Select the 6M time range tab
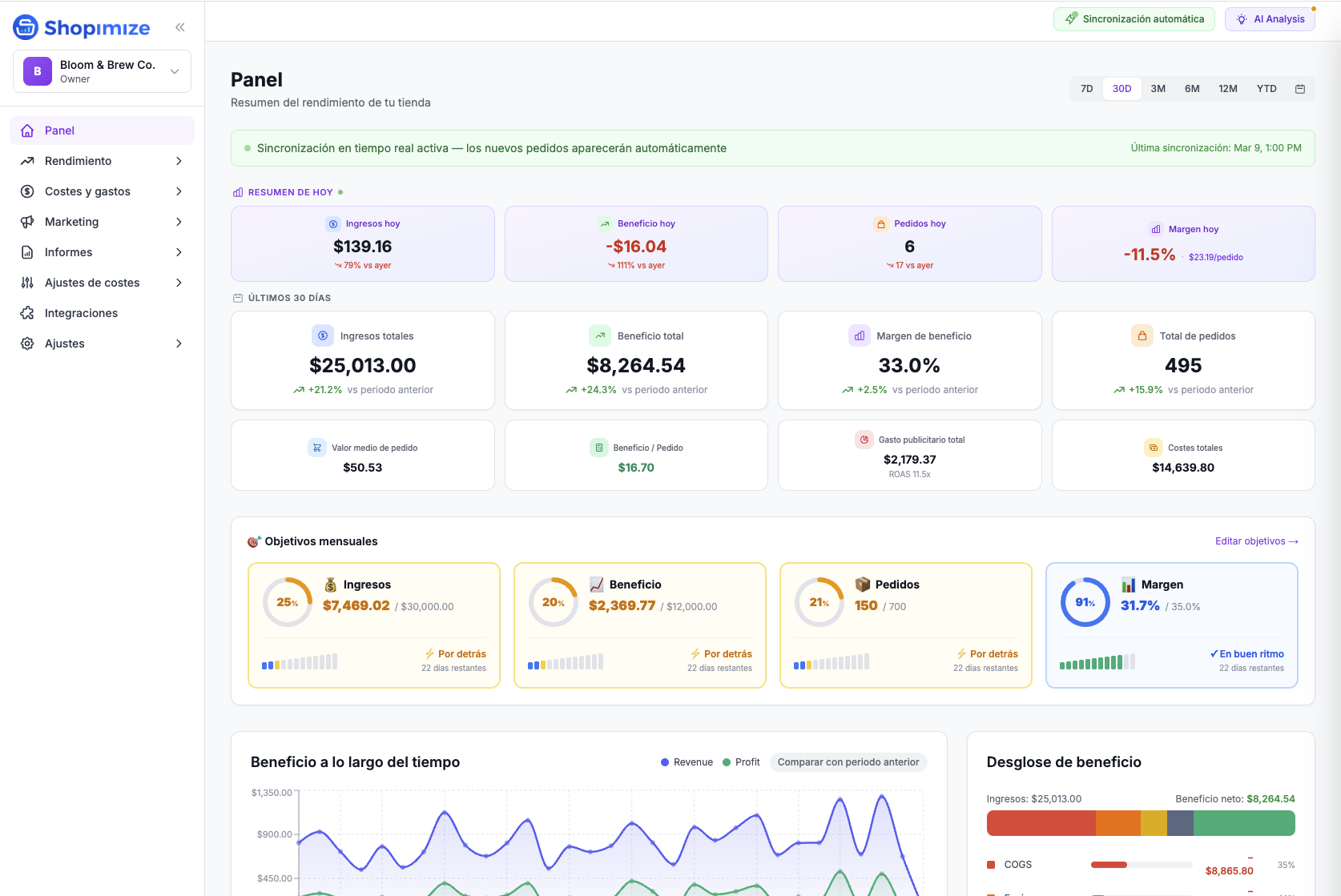The width and height of the screenshot is (1341, 896). pyautogui.click(x=1192, y=89)
